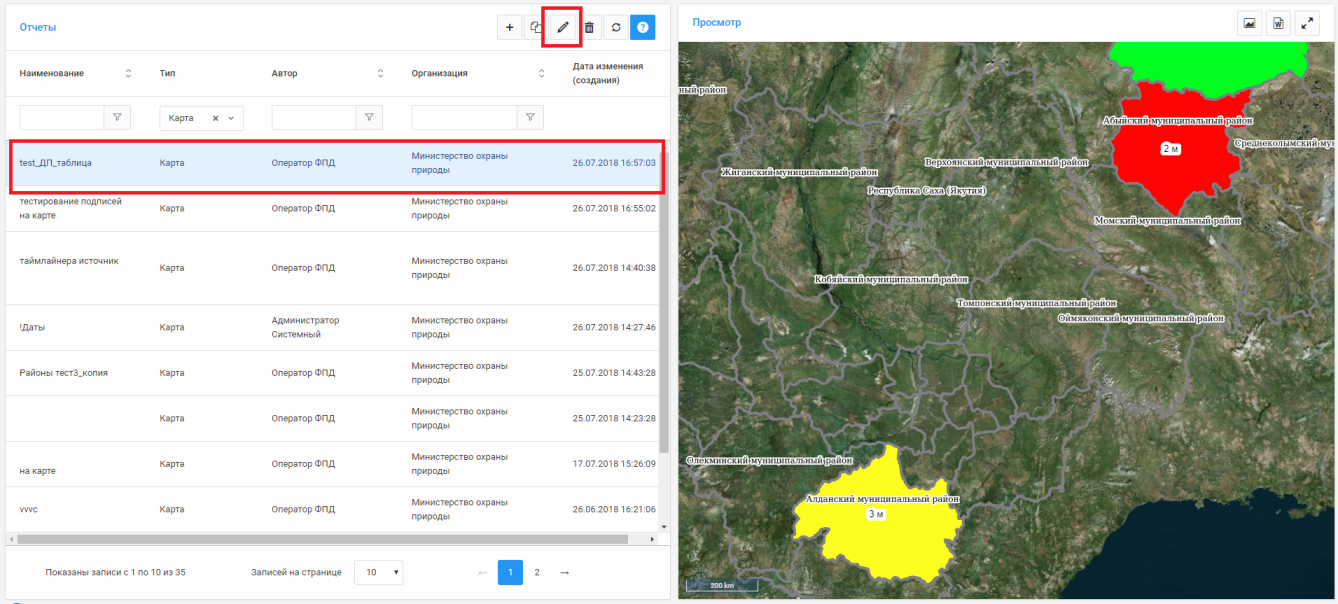Select the 'Районы тест3_копия' report row
The width and height of the screenshot is (1338, 604).
[64, 373]
